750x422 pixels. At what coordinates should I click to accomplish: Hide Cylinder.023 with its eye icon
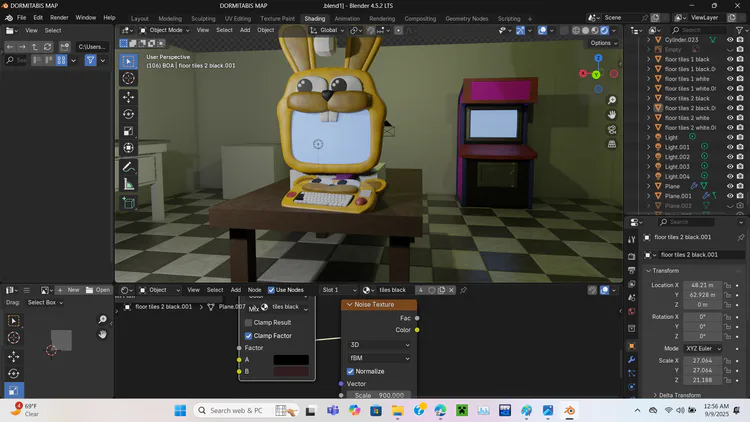730,40
